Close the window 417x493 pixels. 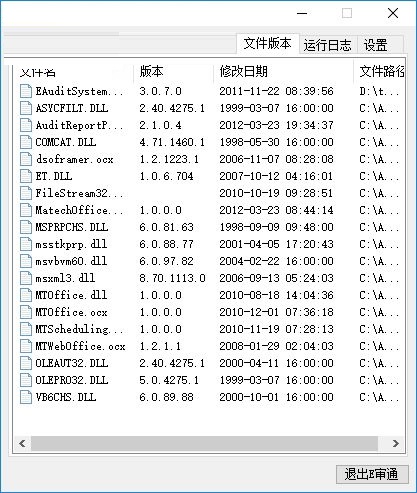[393, 13]
